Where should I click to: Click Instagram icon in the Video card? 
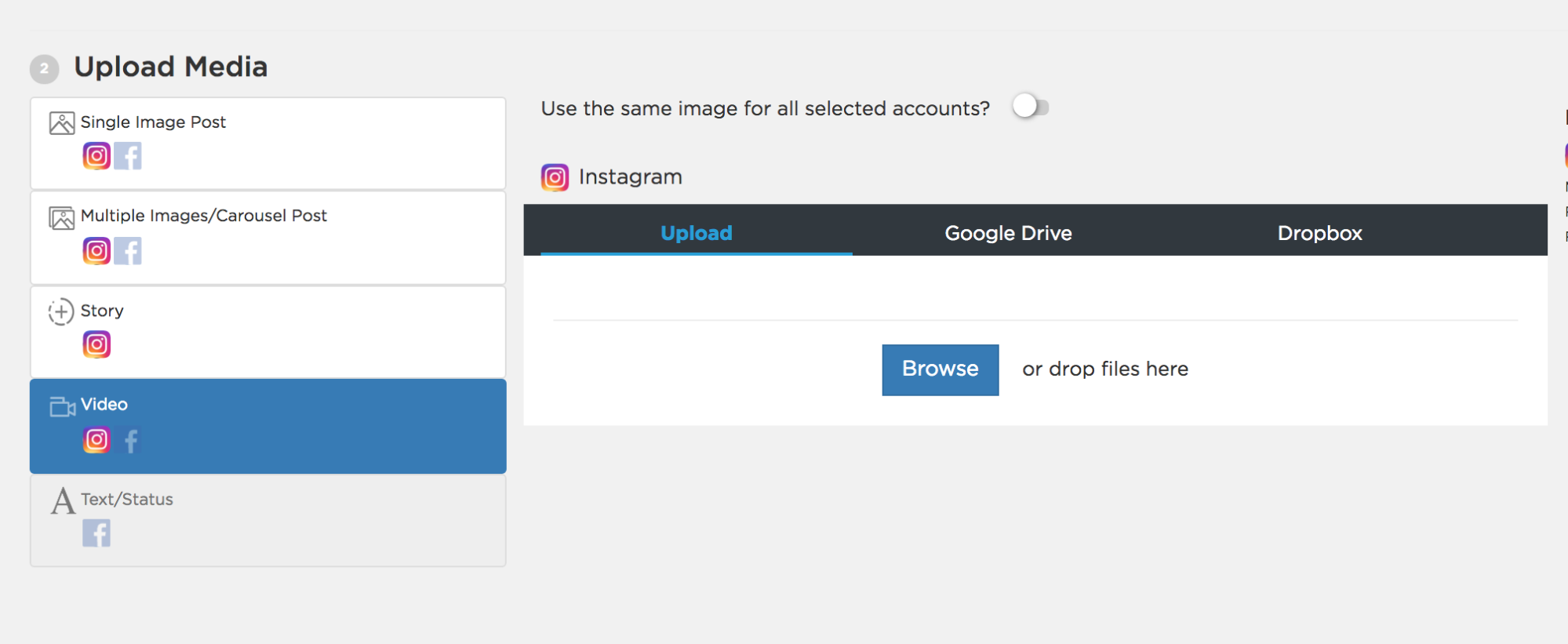tap(96, 440)
